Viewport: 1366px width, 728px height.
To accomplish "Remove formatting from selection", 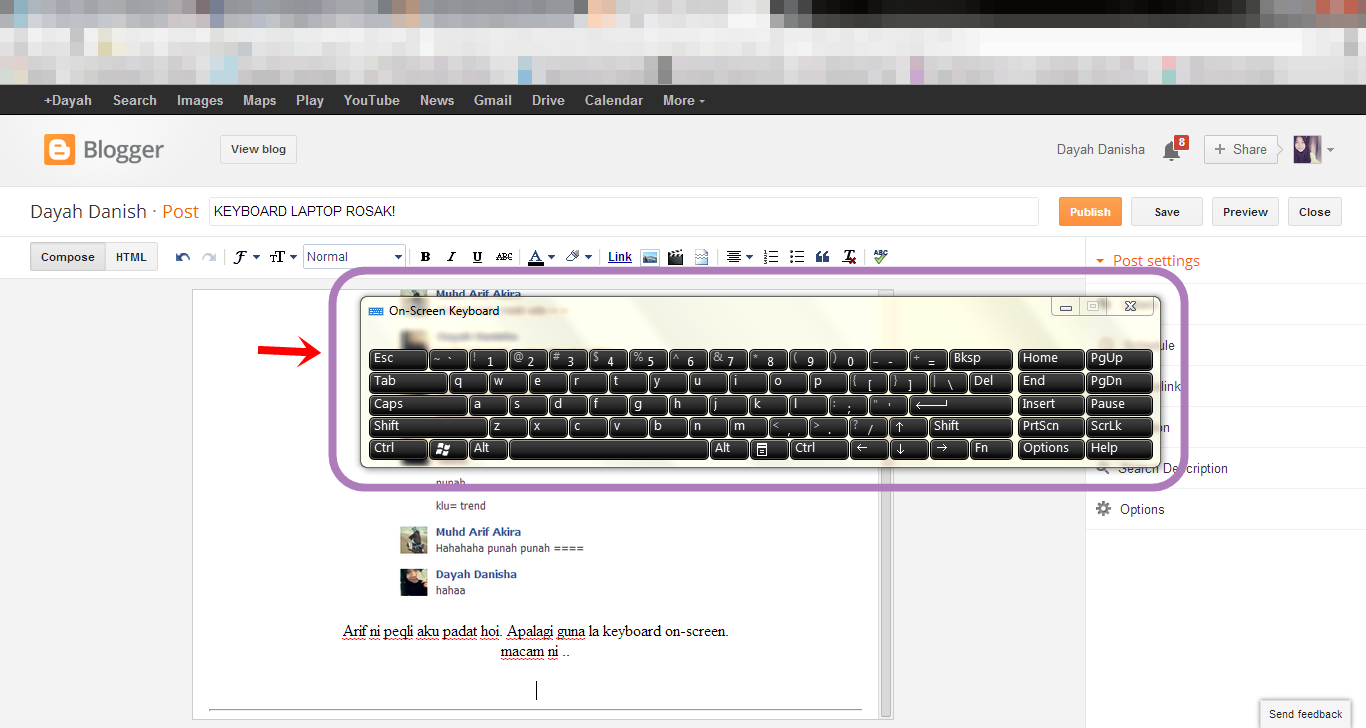I will tap(849, 257).
